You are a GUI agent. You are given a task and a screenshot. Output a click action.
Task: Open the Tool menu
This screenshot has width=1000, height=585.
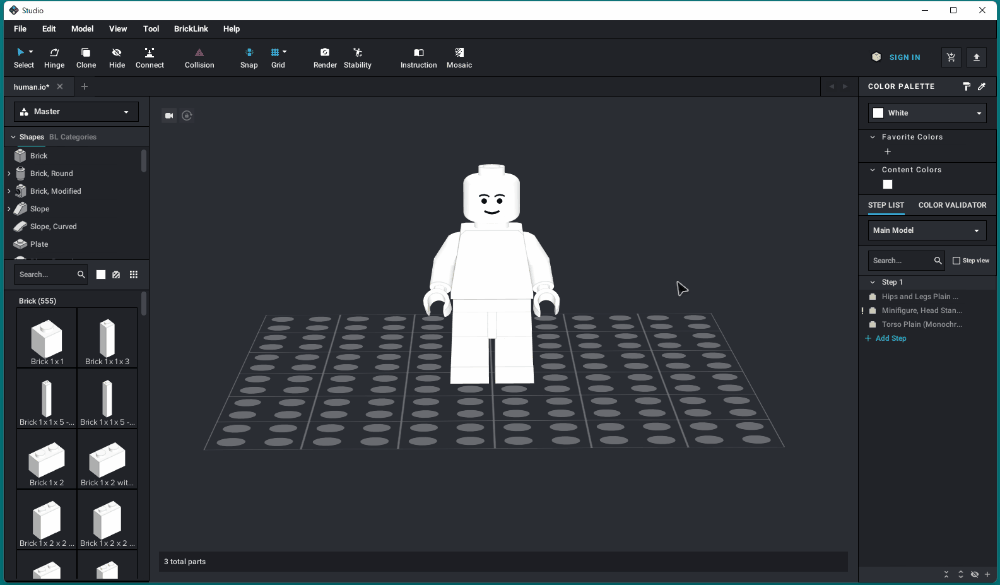click(151, 29)
